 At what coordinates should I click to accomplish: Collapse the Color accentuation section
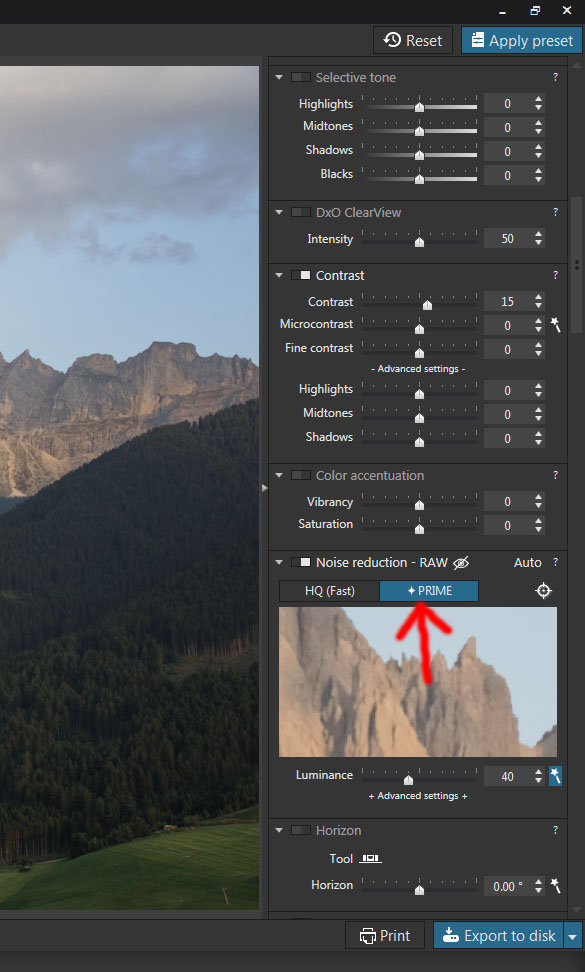(x=279, y=475)
